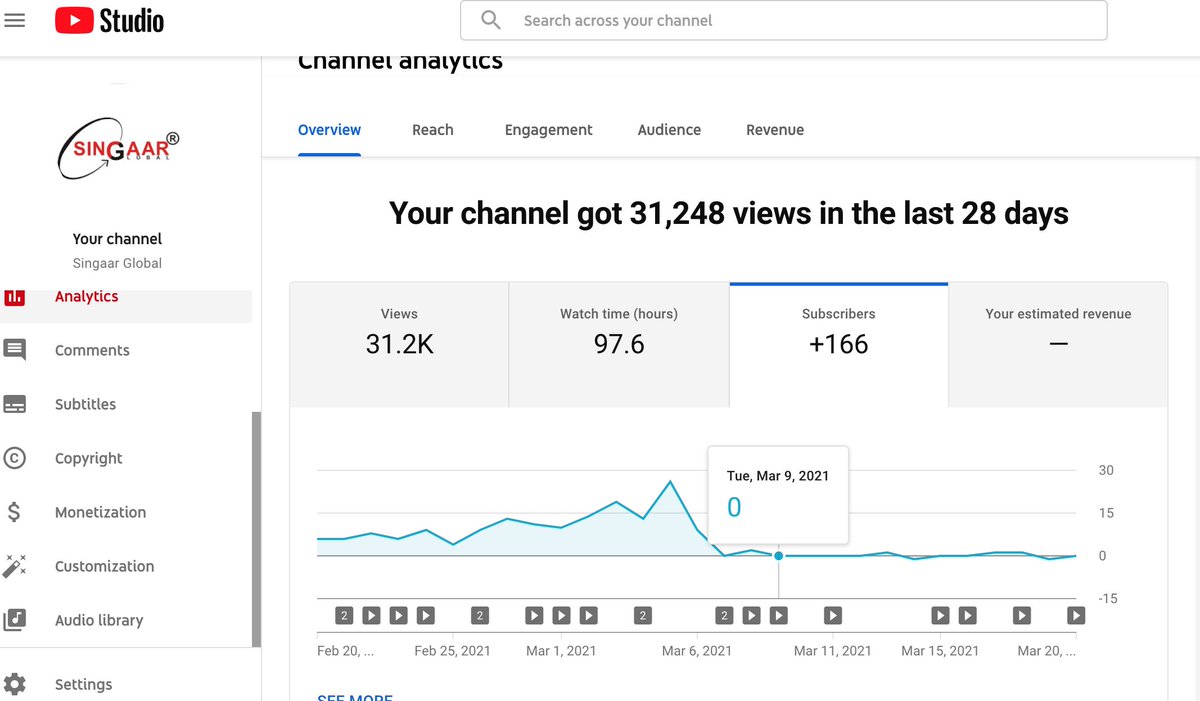Viewport: 1200px width, 701px height.
Task: Select the Analytics bar-chart icon in sidebar
Action: [14, 297]
